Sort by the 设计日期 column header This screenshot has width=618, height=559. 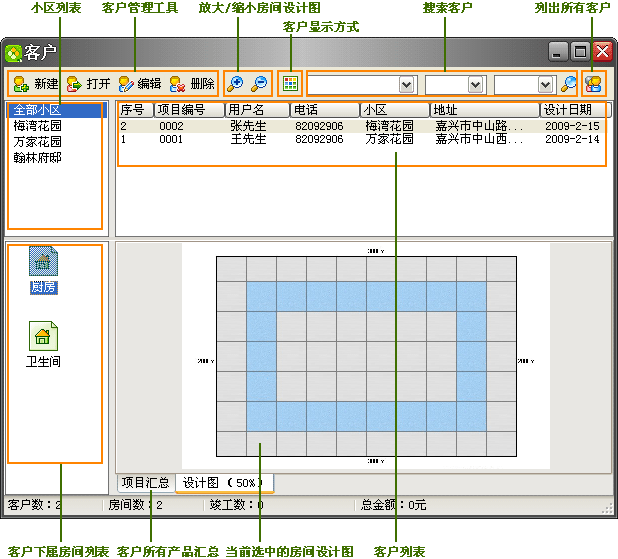tap(573, 110)
